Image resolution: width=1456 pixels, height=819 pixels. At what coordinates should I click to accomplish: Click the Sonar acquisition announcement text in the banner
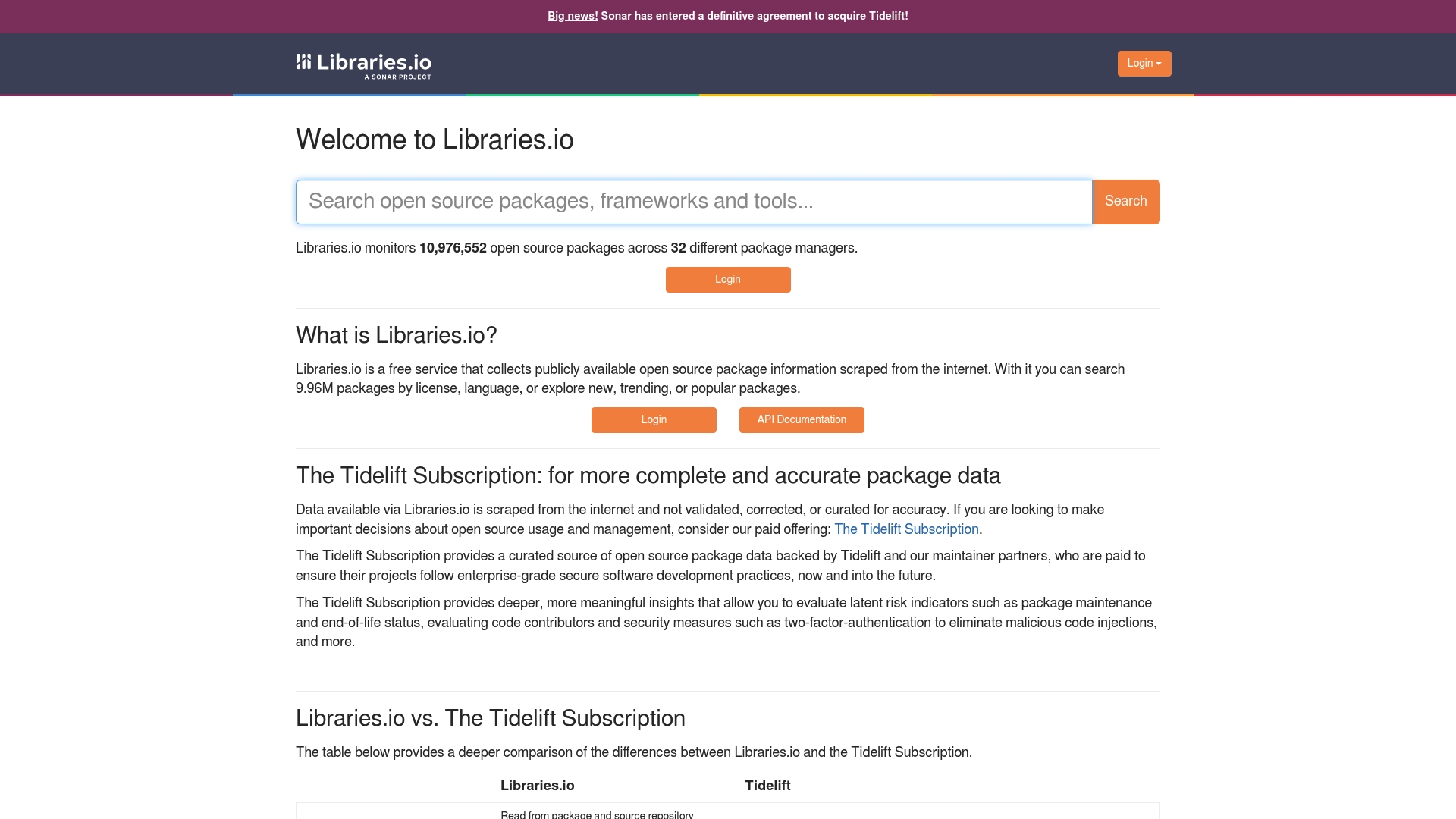pyautogui.click(x=754, y=16)
